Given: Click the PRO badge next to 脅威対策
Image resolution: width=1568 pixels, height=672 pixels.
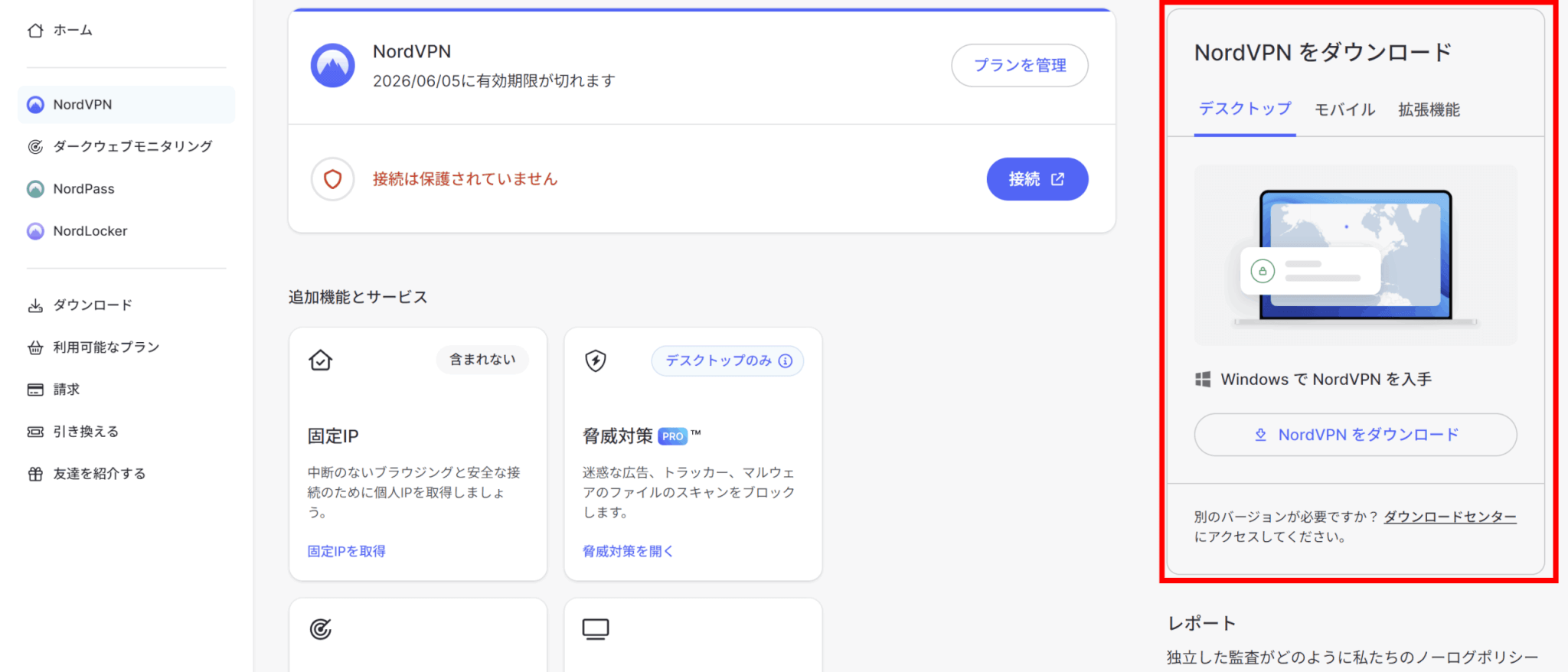Looking at the screenshot, I should pos(673,436).
